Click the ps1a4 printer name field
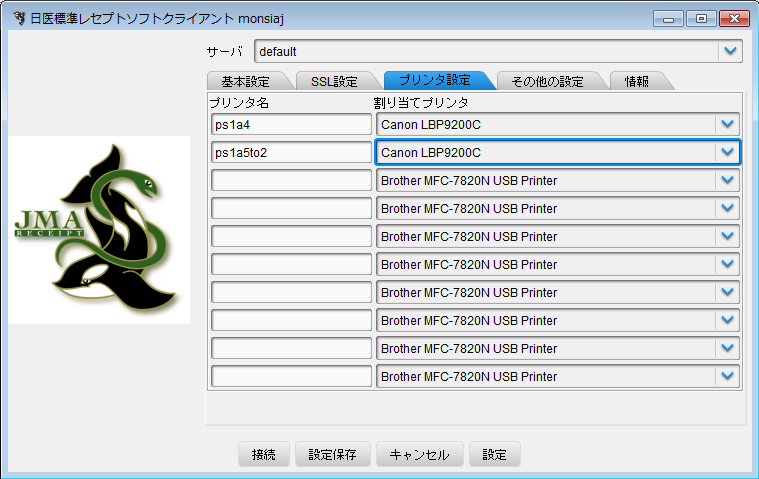 coord(291,124)
